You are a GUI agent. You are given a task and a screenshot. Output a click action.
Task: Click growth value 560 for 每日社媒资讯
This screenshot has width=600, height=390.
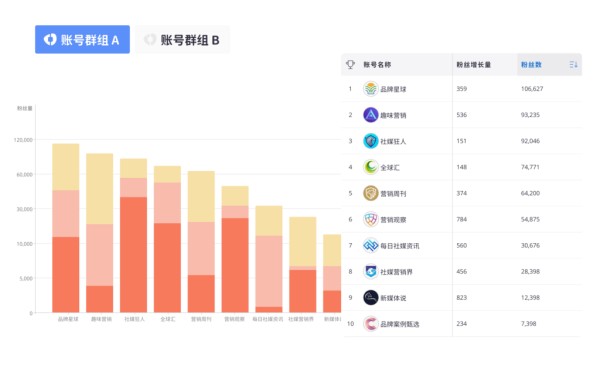[x=461, y=245]
